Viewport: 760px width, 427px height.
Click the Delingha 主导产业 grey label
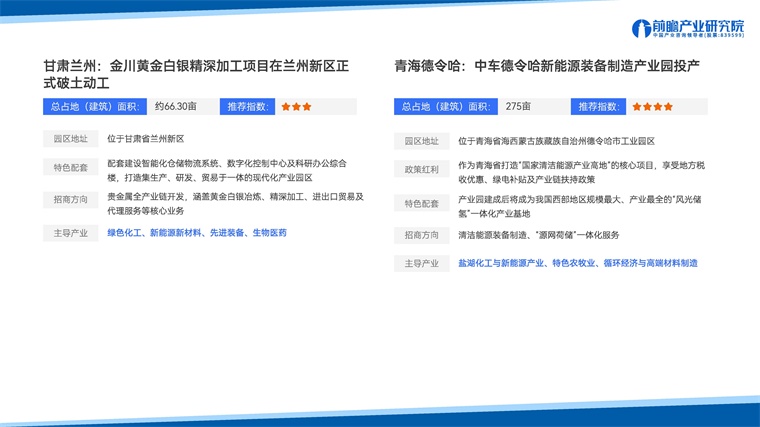422,263
